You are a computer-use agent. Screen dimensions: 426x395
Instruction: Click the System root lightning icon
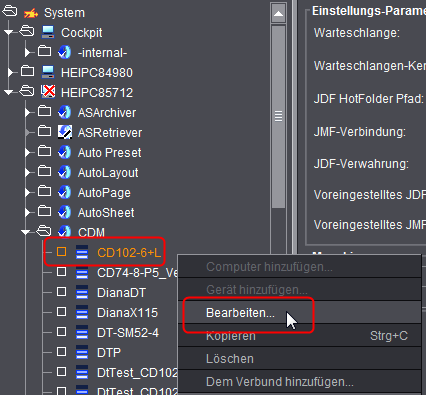pos(31,13)
